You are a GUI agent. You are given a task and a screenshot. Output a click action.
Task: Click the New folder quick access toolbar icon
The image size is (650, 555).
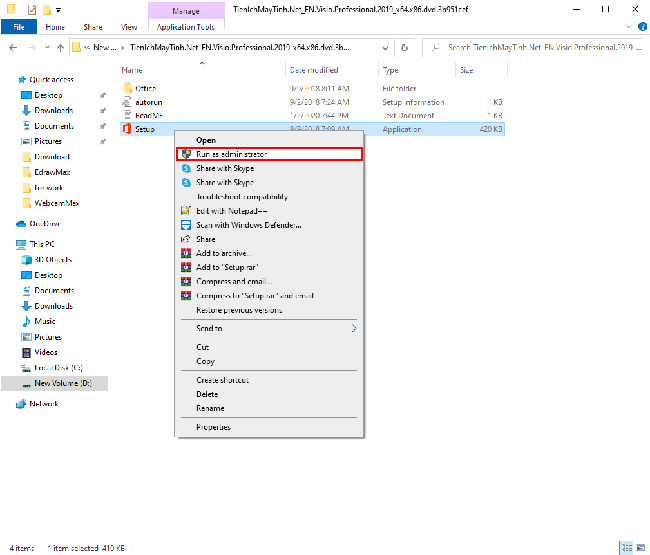pyautogui.click(x=47, y=10)
